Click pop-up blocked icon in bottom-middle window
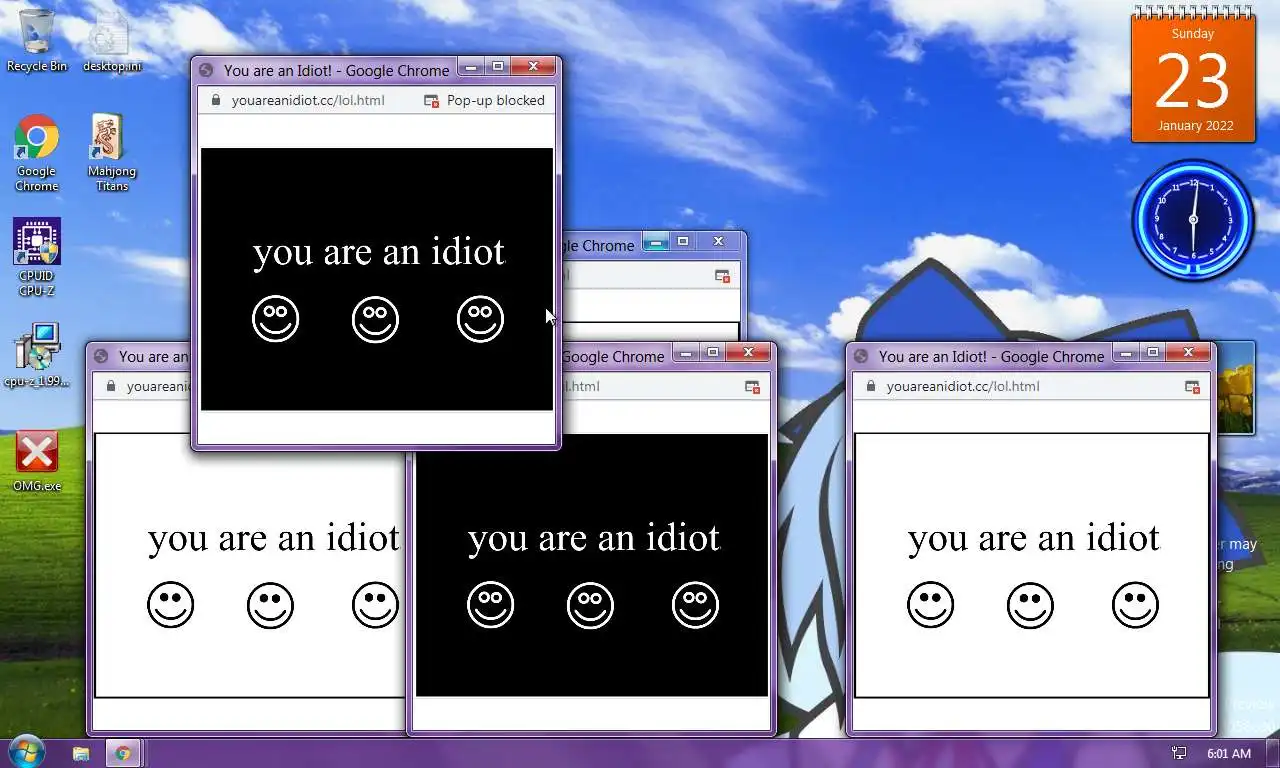The height and width of the screenshot is (768, 1280). point(752,386)
